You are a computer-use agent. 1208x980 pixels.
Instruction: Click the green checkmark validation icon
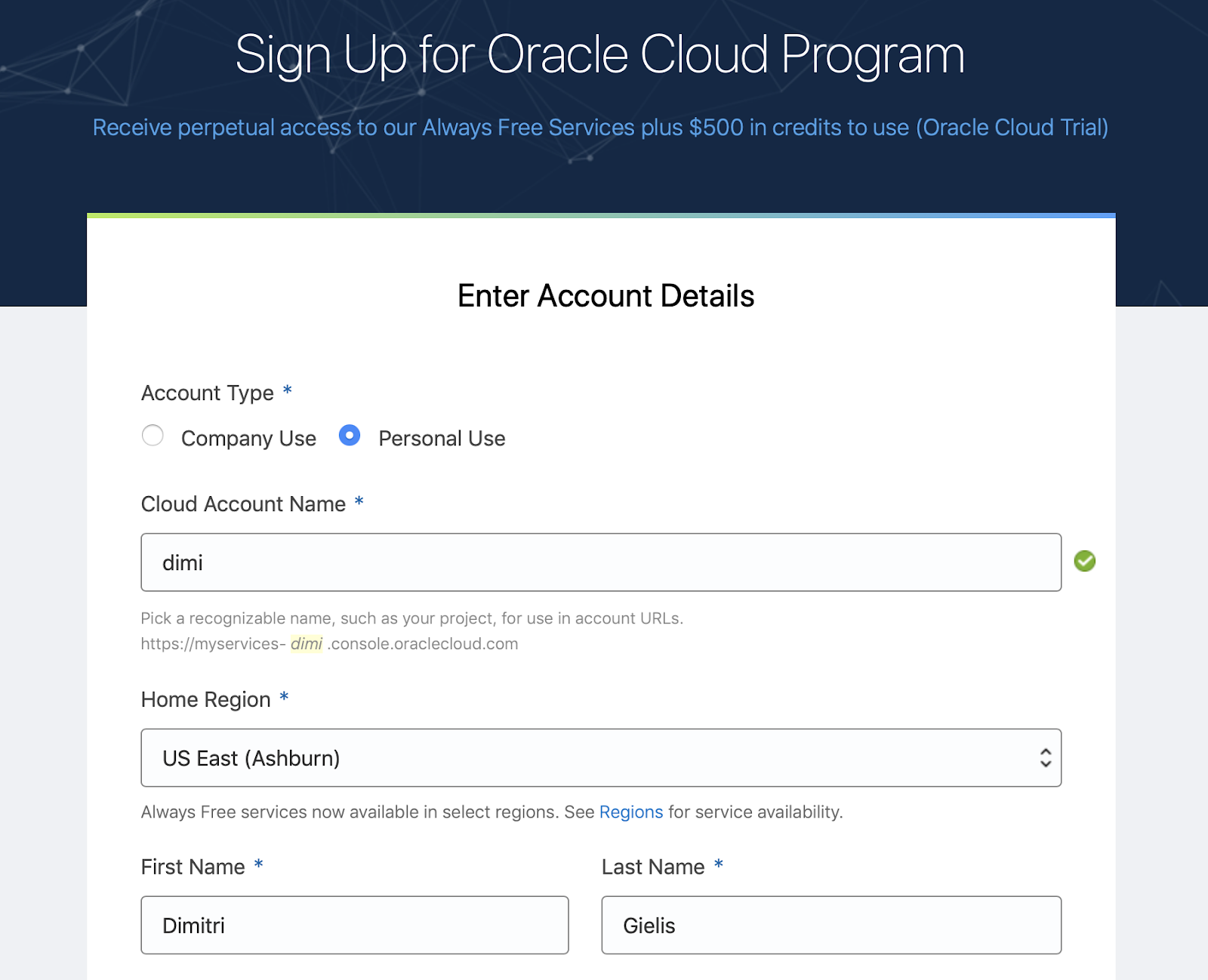click(x=1085, y=560)
